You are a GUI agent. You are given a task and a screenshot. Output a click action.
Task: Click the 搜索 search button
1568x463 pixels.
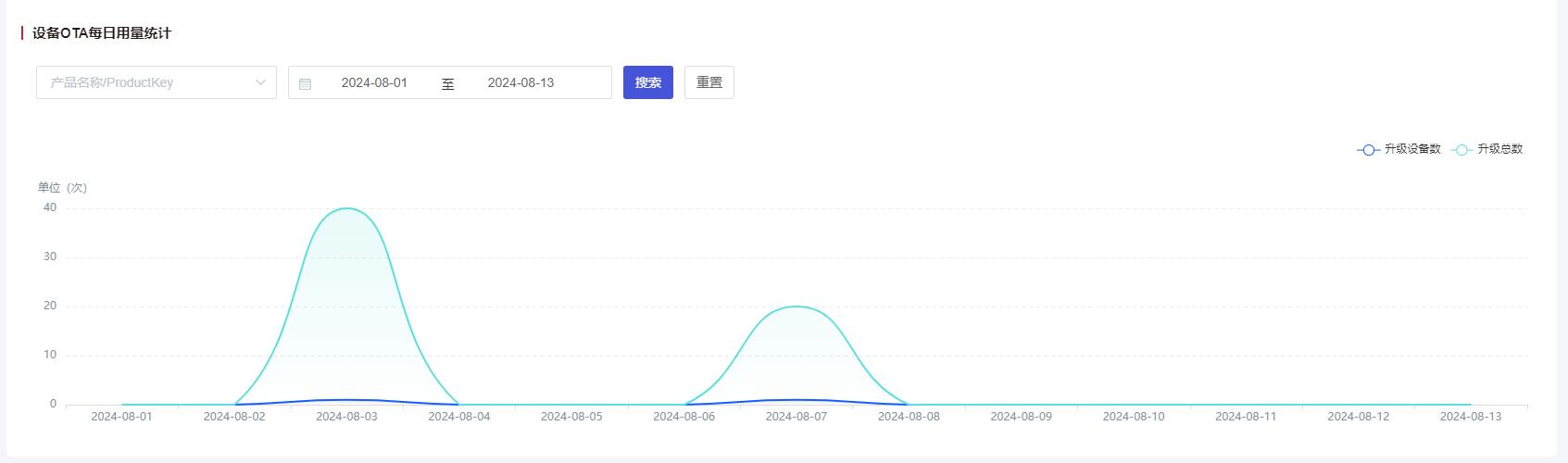pos(648,82)
